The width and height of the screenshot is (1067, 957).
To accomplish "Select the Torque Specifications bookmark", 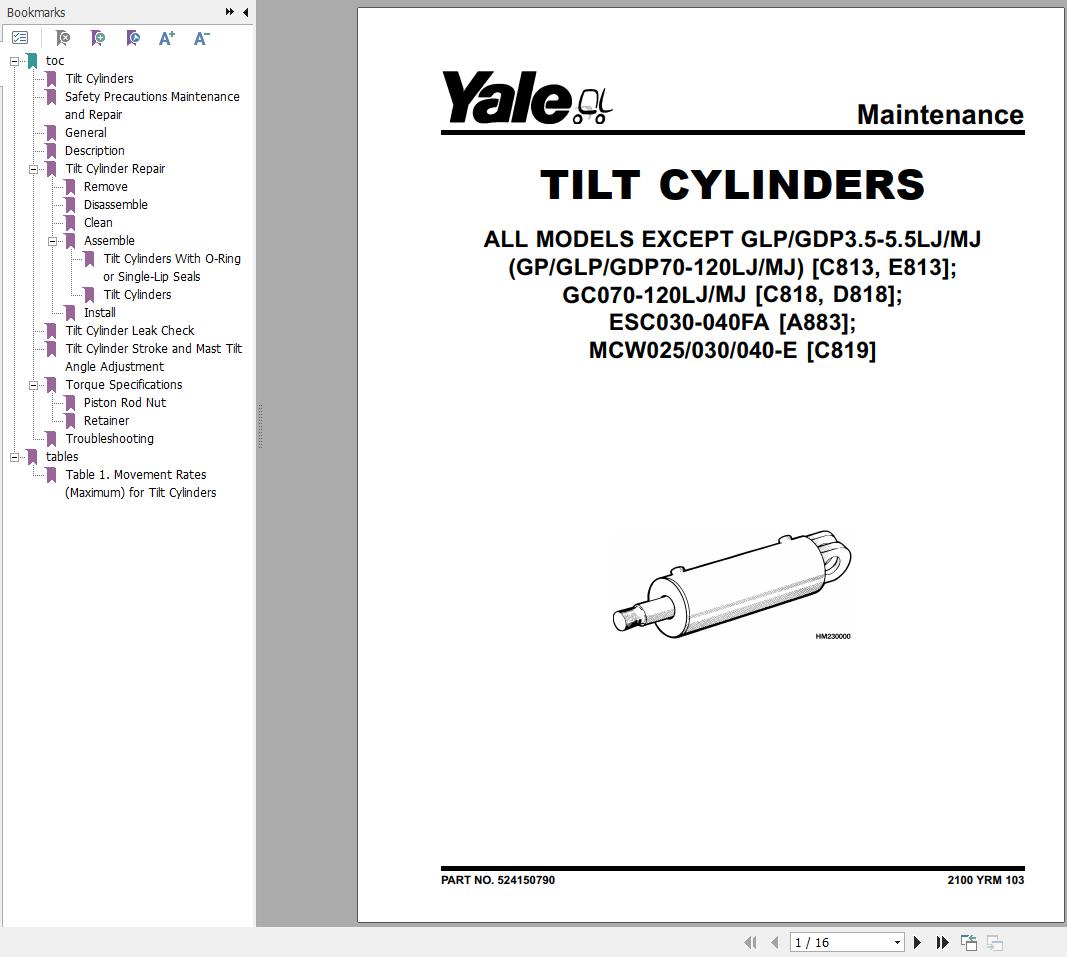I will coord(124,385).
